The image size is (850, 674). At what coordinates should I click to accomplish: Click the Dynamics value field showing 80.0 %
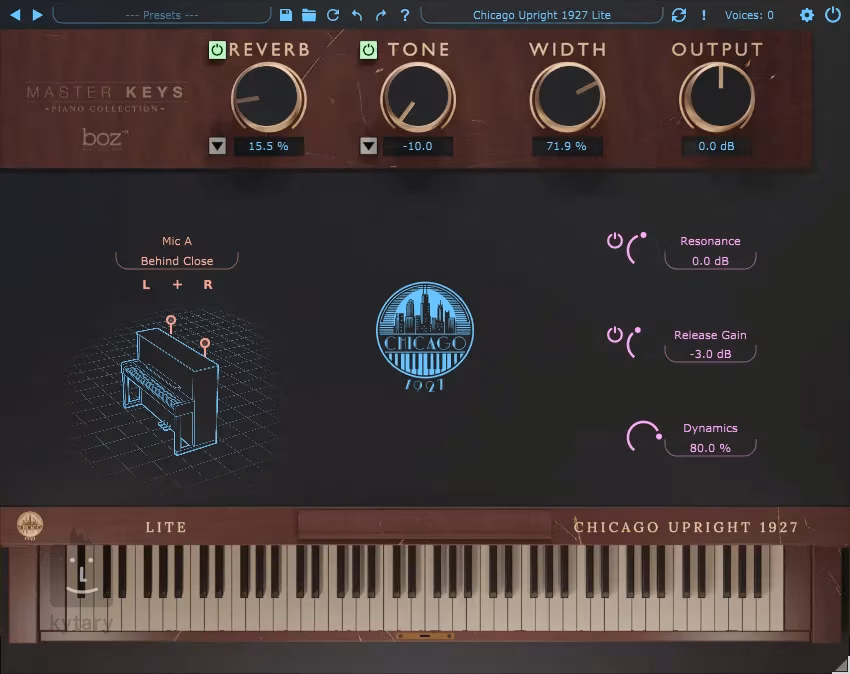(x=710, y=448)
